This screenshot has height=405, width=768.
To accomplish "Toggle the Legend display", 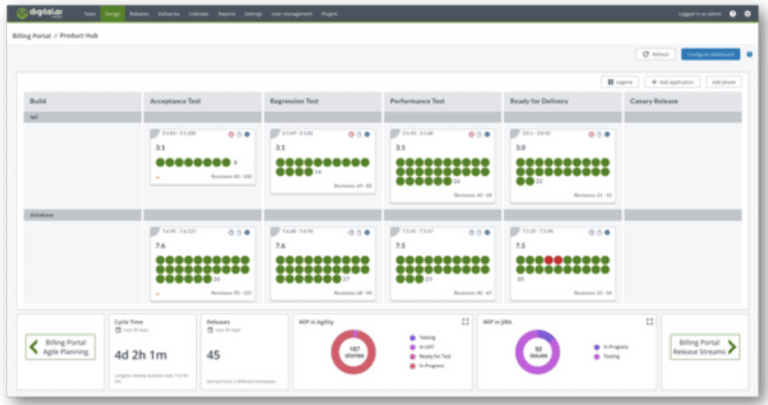I will pyautogui.click(x=620, y=82).
